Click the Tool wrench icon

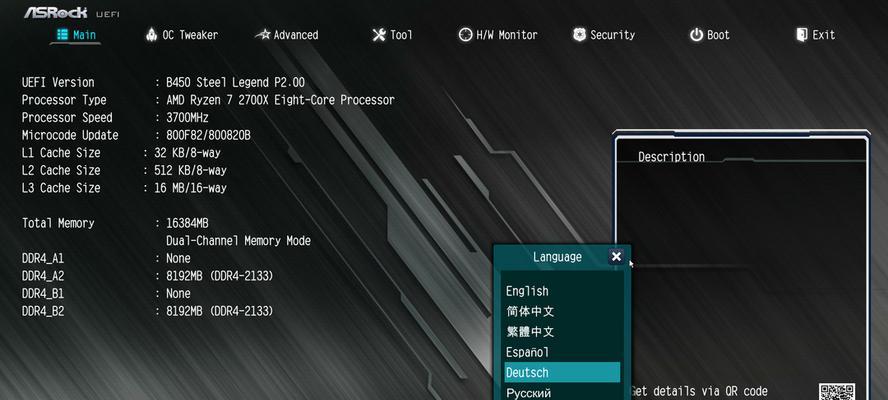coord(379,35)
